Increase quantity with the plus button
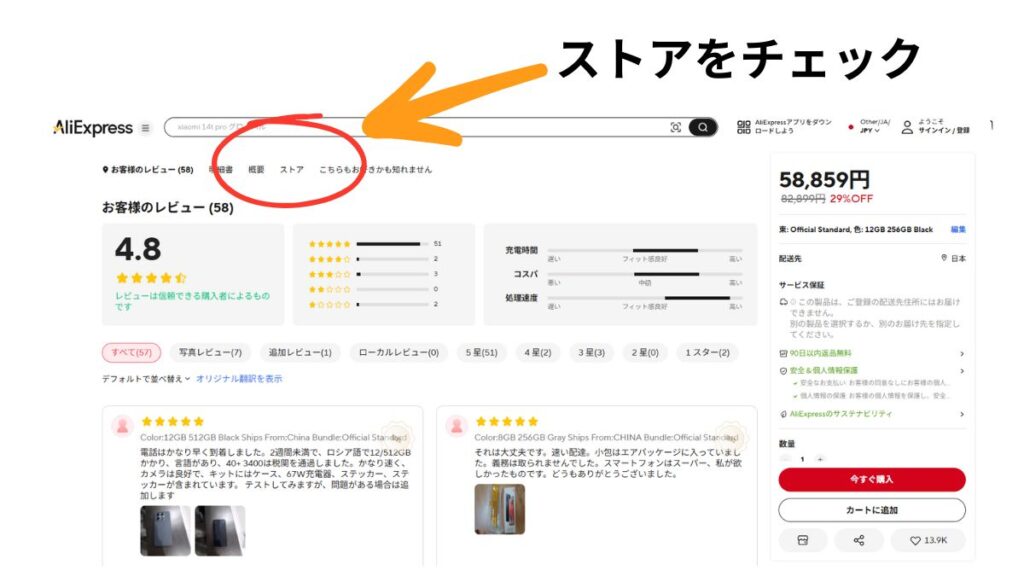 coord(820,459)
